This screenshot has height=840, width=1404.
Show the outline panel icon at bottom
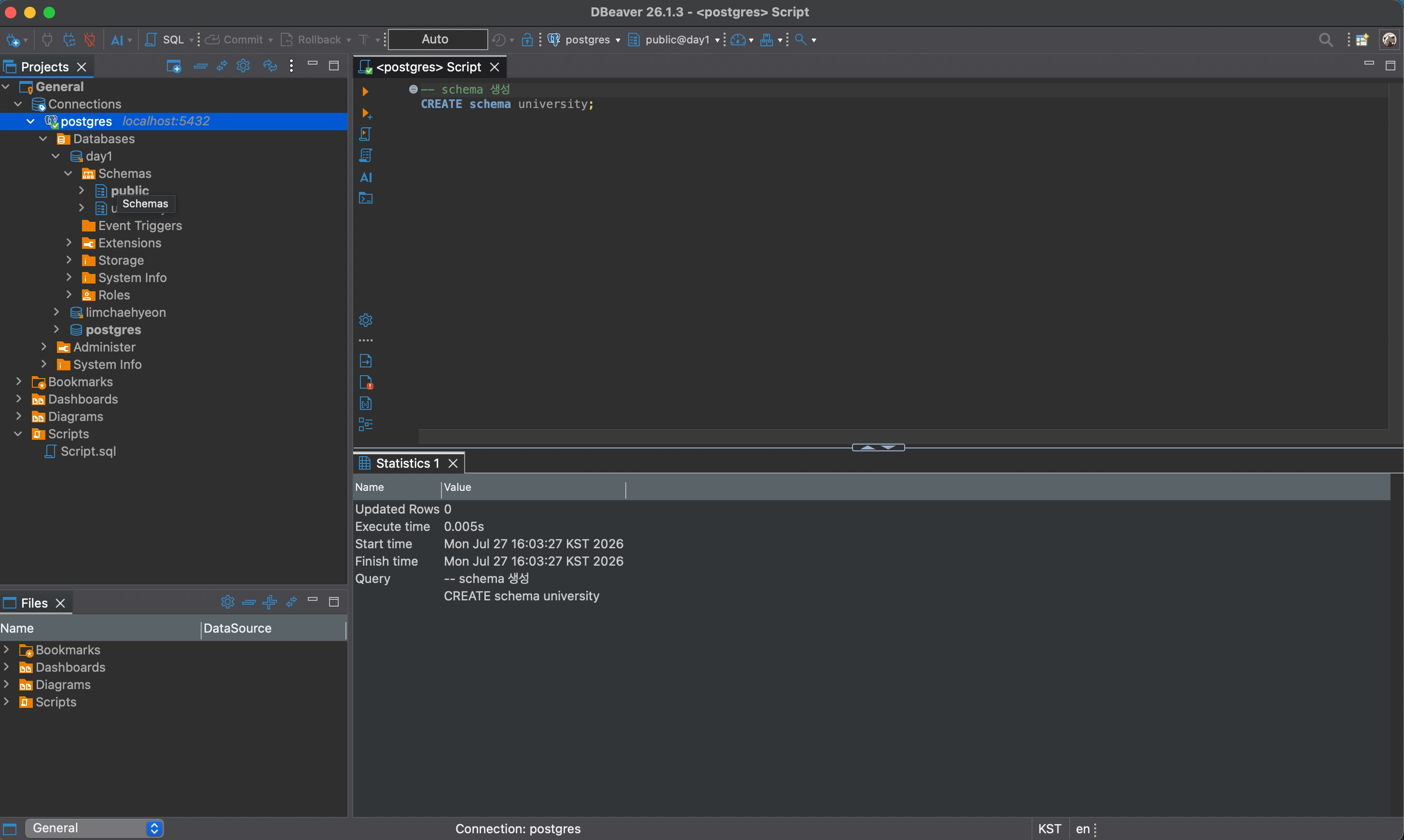click(365, 424)
